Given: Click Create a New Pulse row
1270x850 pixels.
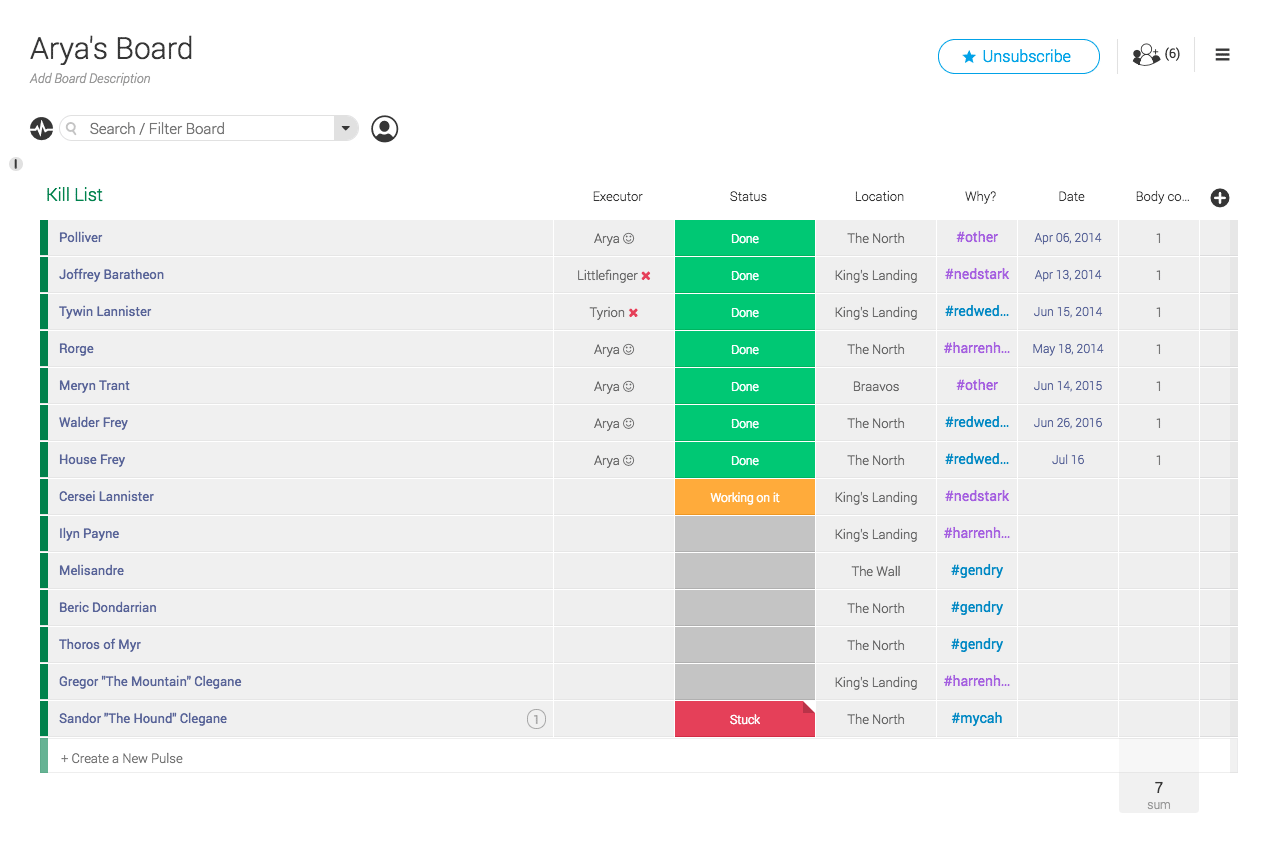Looking at the screenshot, I should pos(122,758).
